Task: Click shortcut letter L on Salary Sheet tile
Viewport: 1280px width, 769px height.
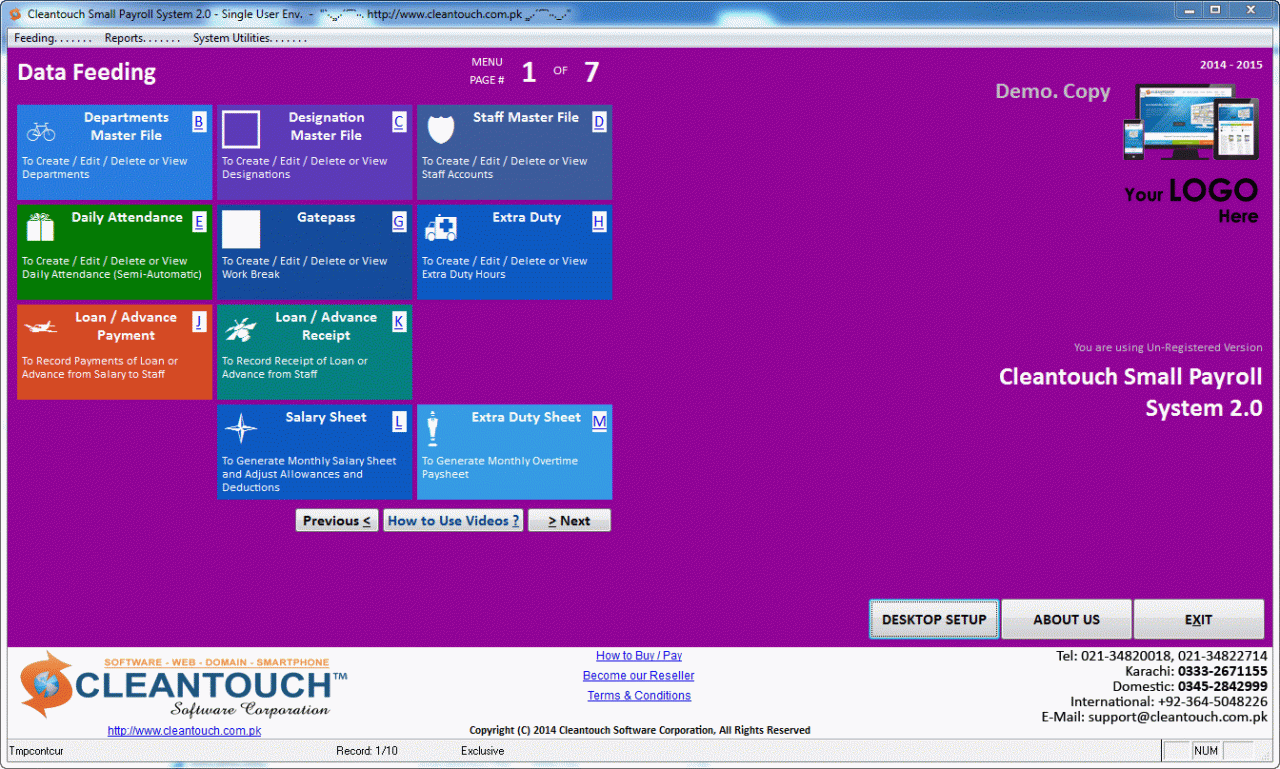Action: pyautogui.click(x=399, y=422)
